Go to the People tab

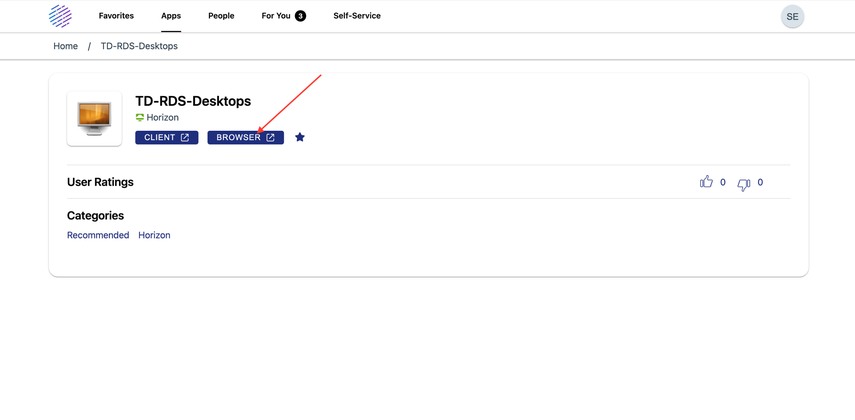coord(221,16)
